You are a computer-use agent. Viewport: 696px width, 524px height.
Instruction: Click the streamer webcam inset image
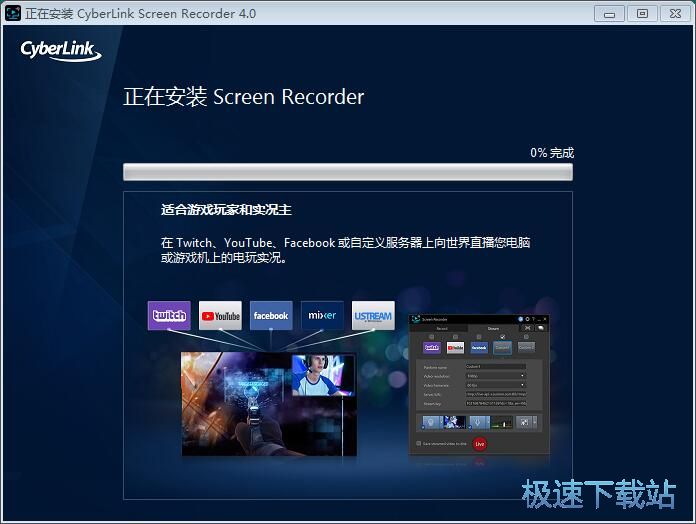tap(323, 375)
